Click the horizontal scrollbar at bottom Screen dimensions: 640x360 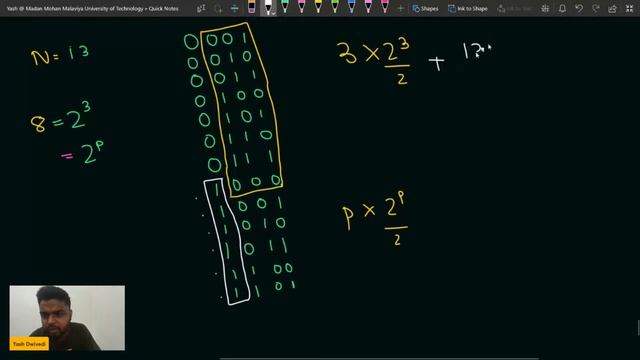[379, 358]
